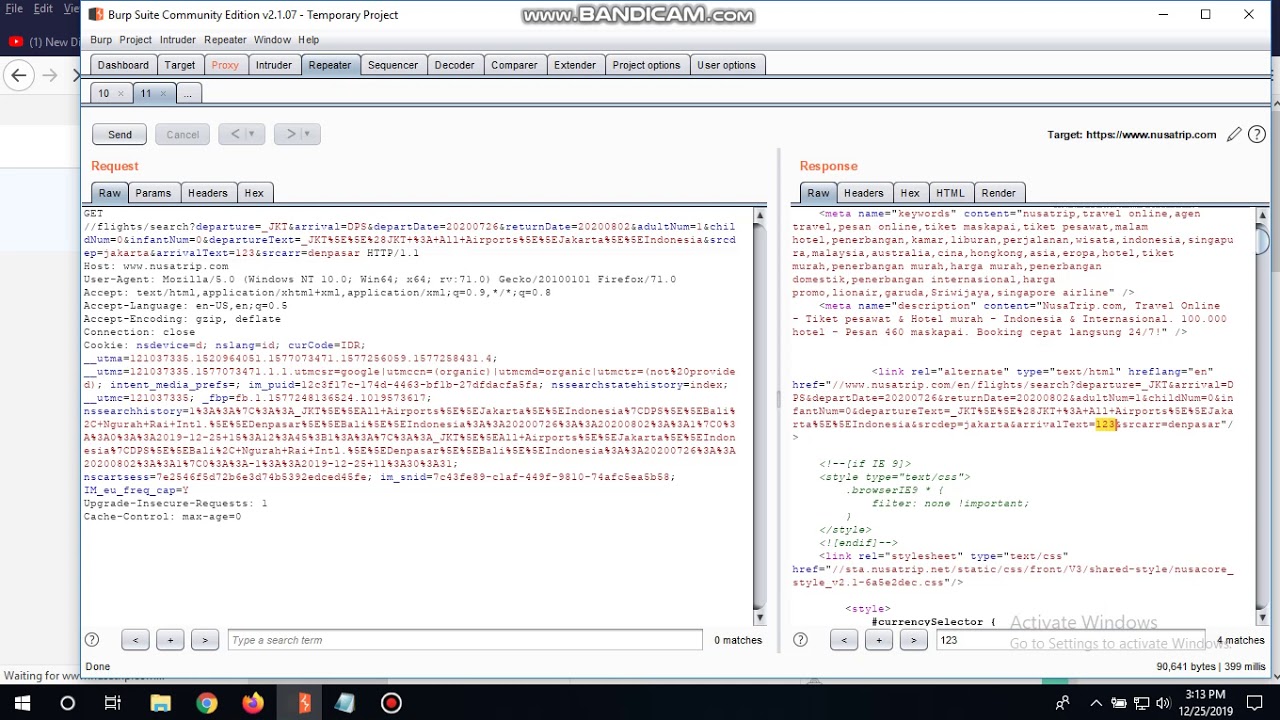The height and width of the screenshot is (720, 1280).
Task: Open response search options plus button
Action: click(x=879, y=640)
